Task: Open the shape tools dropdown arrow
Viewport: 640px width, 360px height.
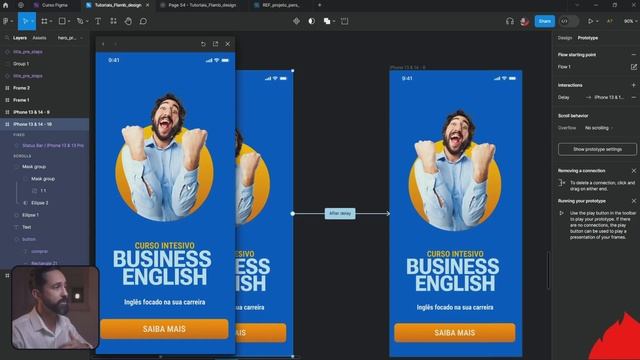Action: 69,21
